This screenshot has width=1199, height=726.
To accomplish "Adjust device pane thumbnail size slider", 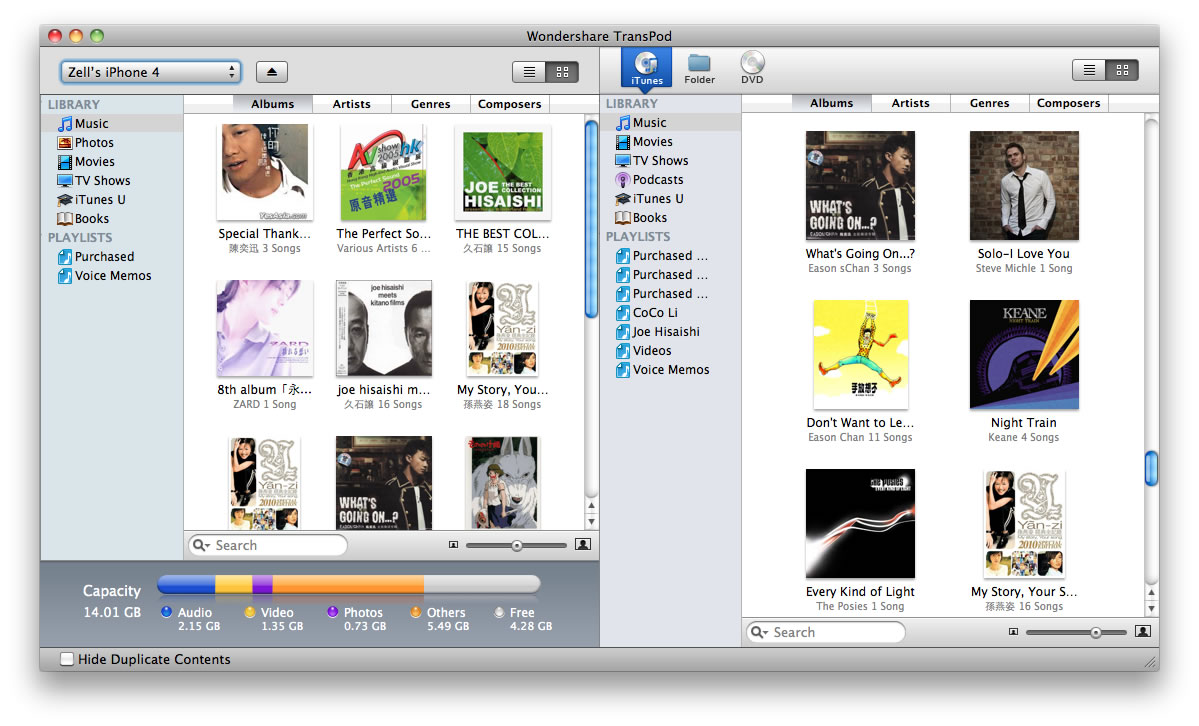I will click(x=516, y=545).
